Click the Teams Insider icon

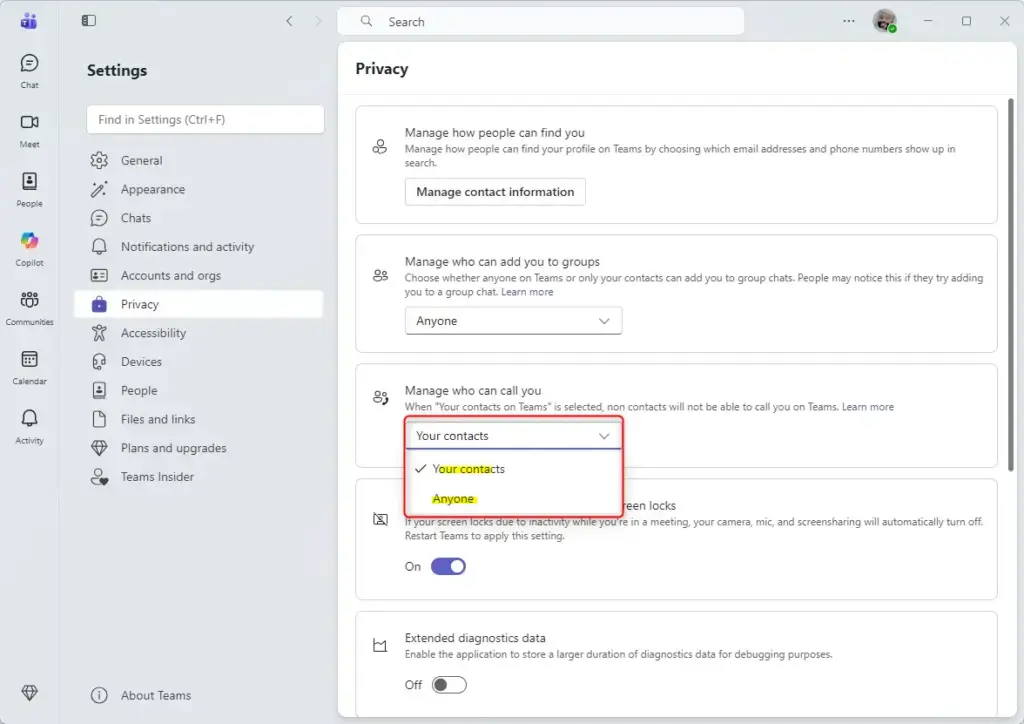pyautogui.click(x=99, y=477)
